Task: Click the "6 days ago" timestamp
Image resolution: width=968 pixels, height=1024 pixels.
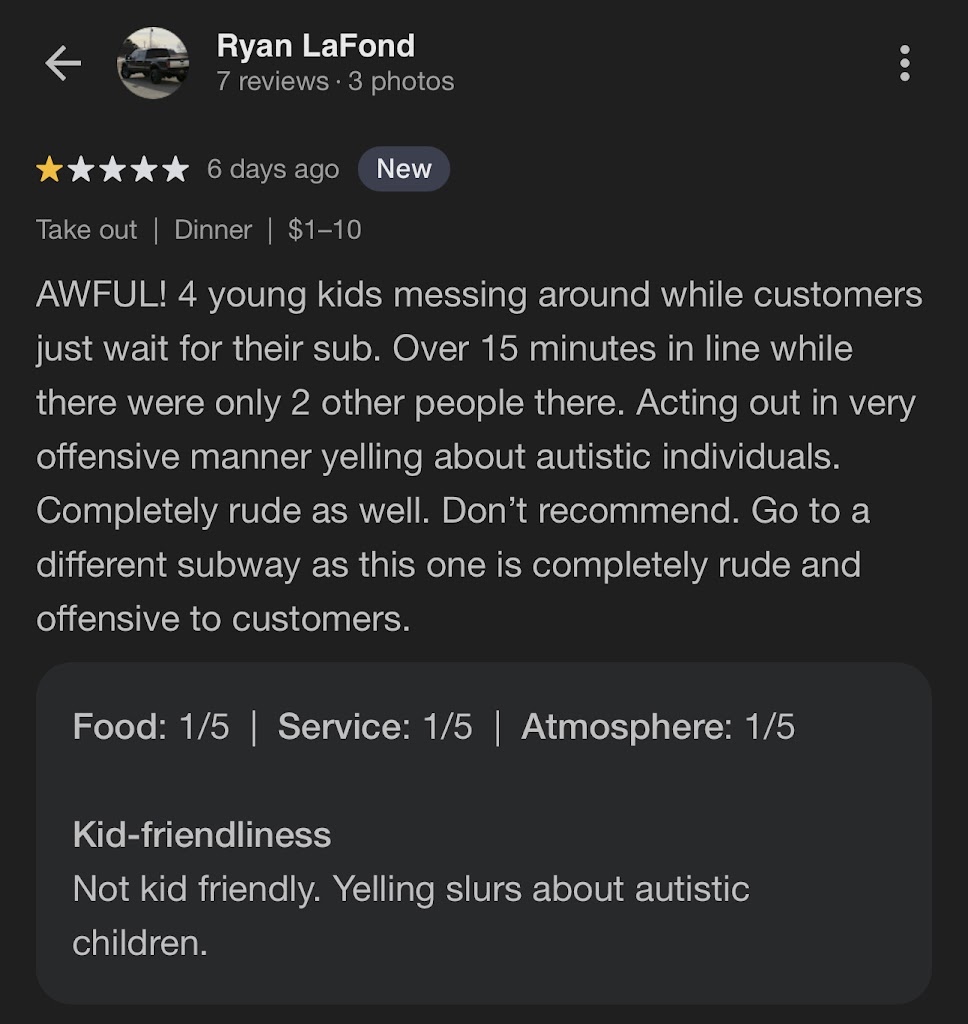Action: tap(273, 170)
